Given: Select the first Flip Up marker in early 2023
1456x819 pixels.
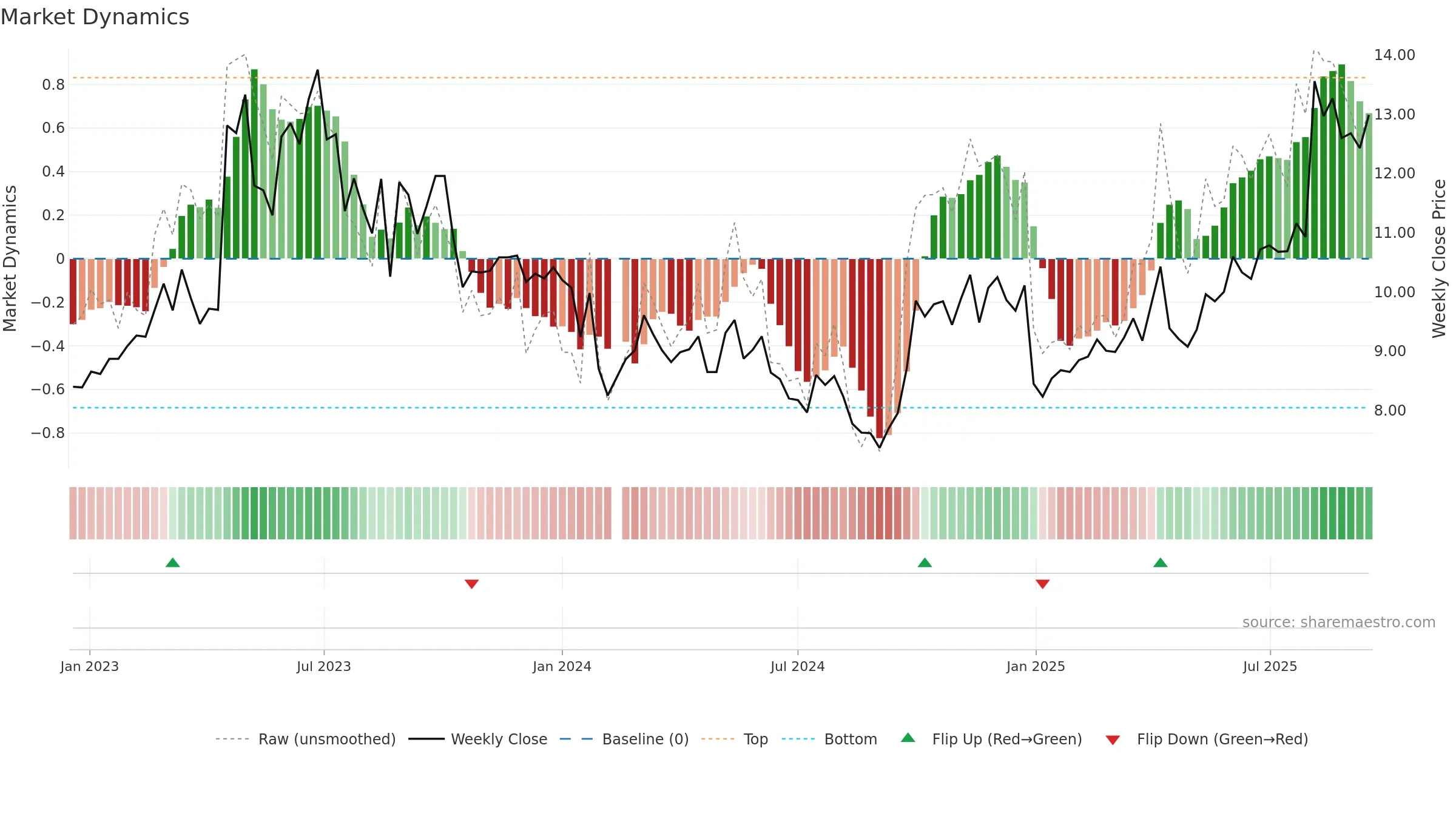Looking at the screenshot, I should point(173,562).
